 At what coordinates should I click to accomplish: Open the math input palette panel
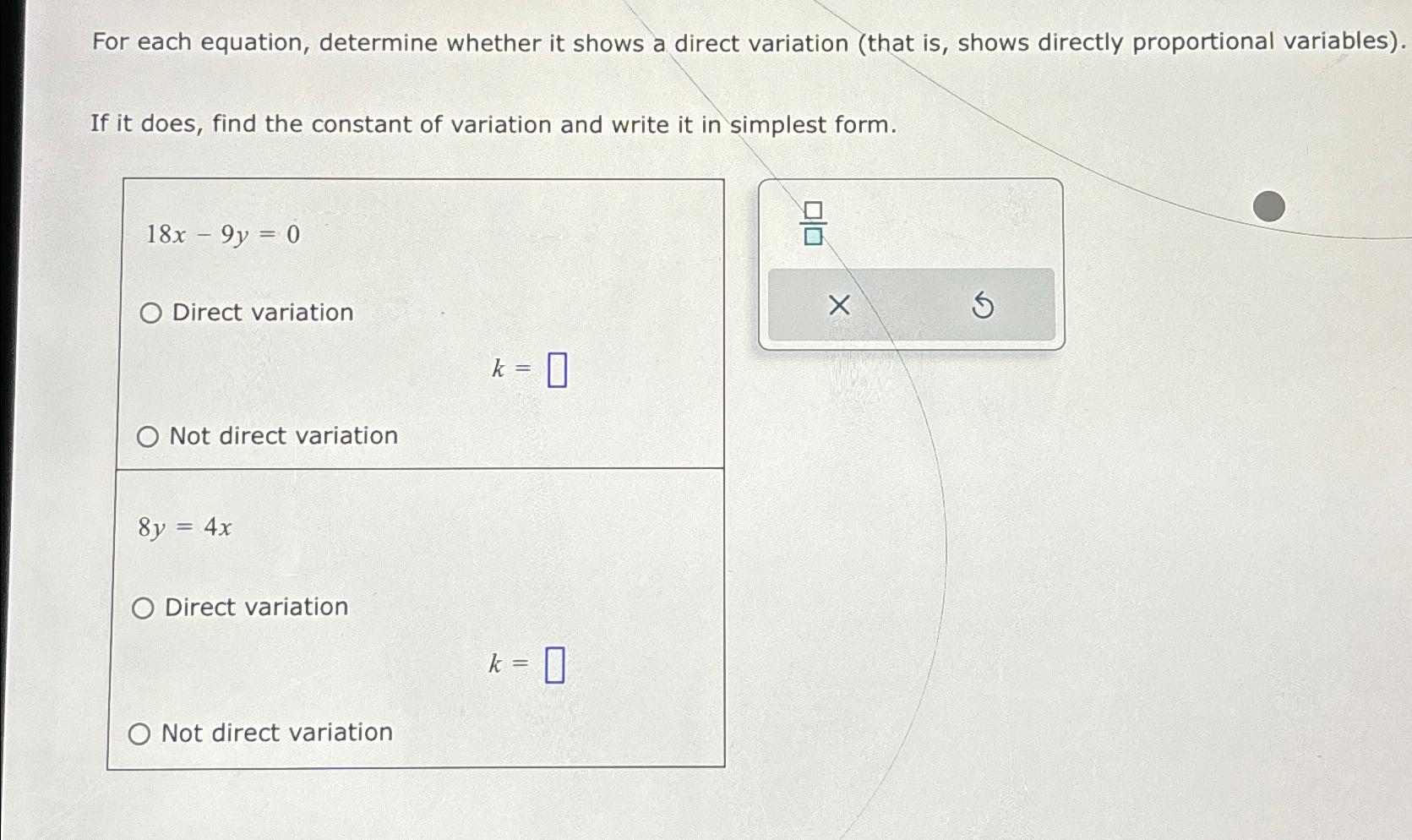[x=911, y=262]
